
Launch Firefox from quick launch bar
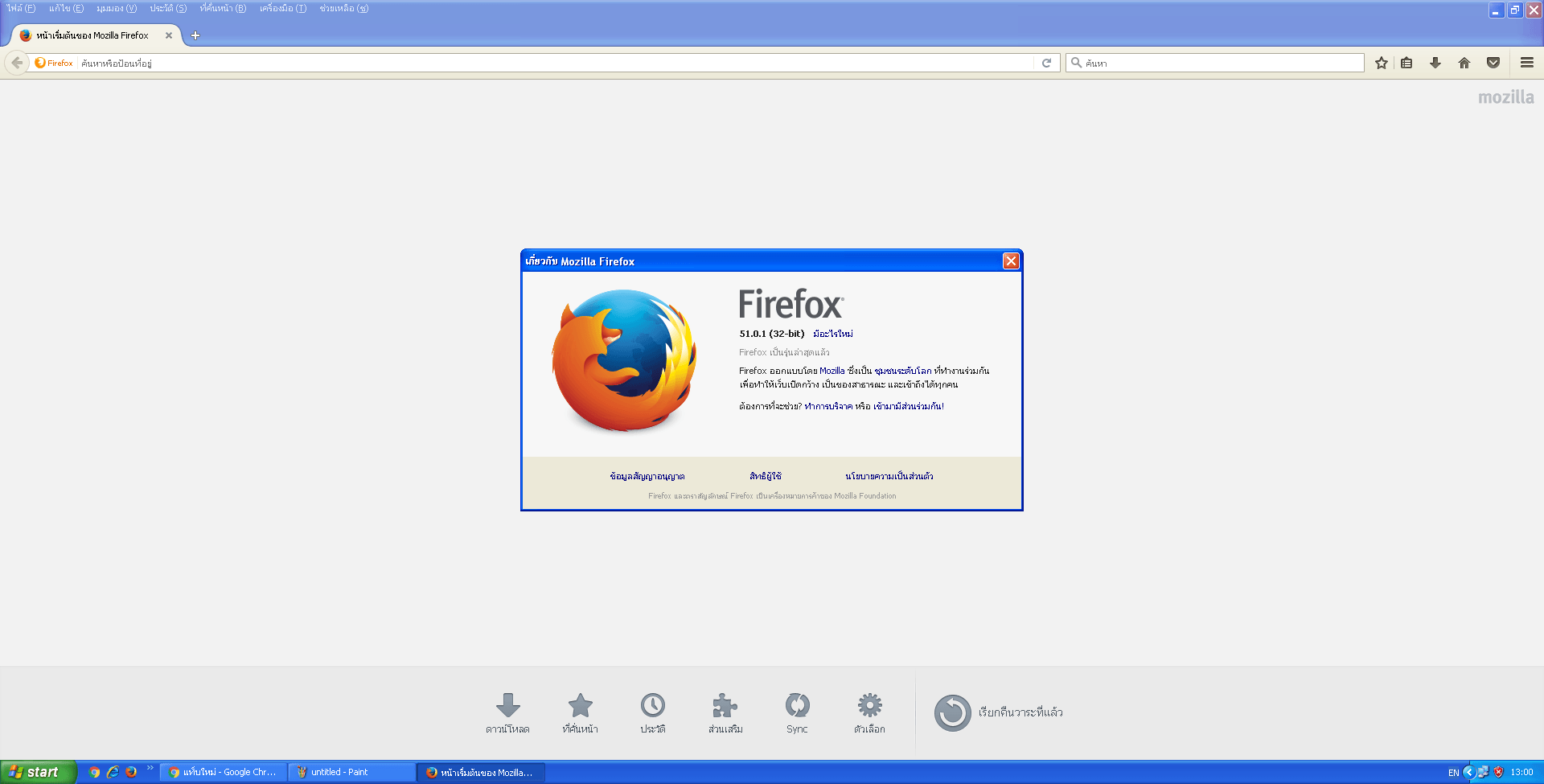click(x=131, y=772)
